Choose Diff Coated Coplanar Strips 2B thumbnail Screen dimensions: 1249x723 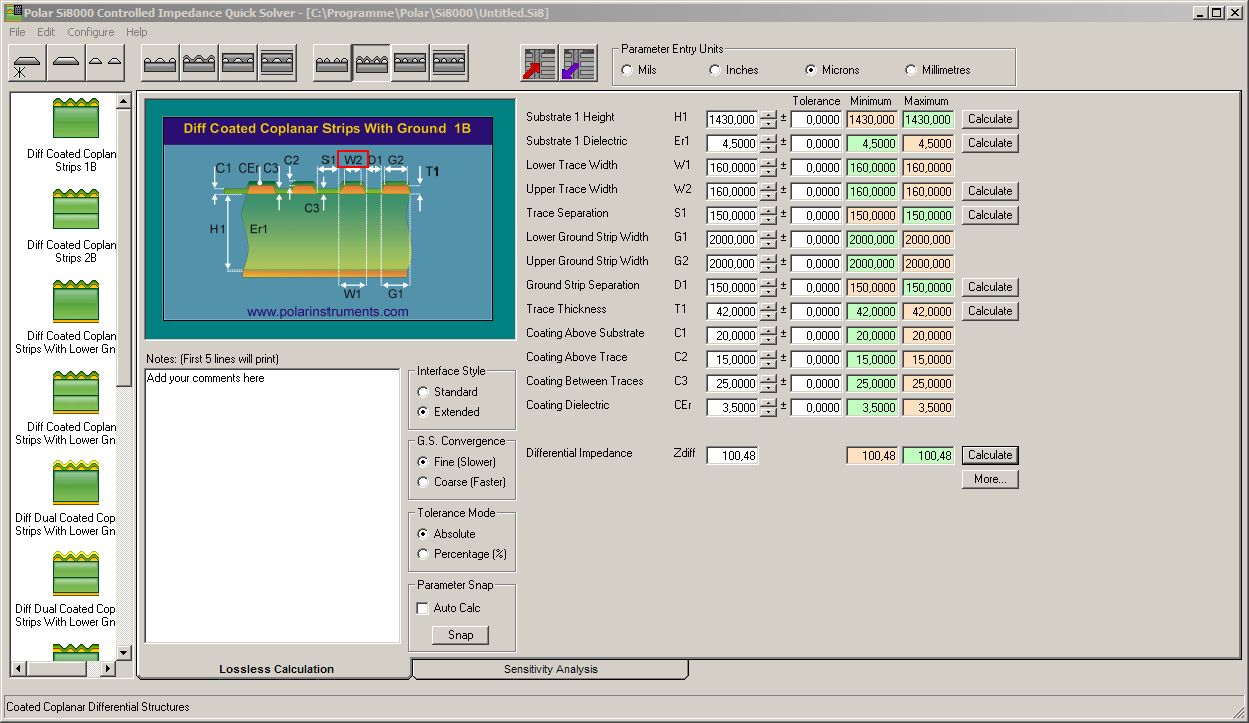pyautogui.click(x=76, y=209)
